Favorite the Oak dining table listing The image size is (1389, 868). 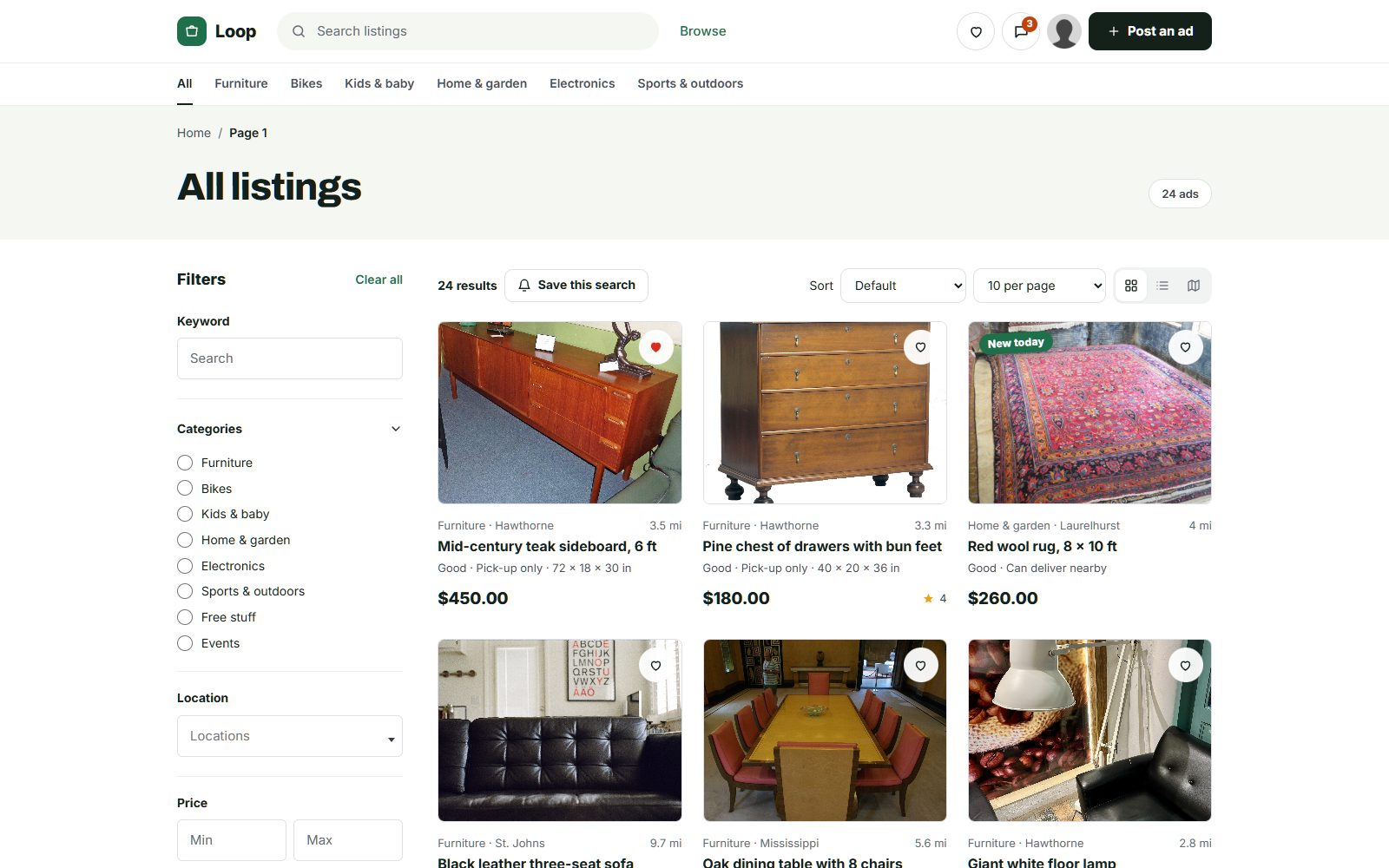pyautogui.click(x=920, y=666)
